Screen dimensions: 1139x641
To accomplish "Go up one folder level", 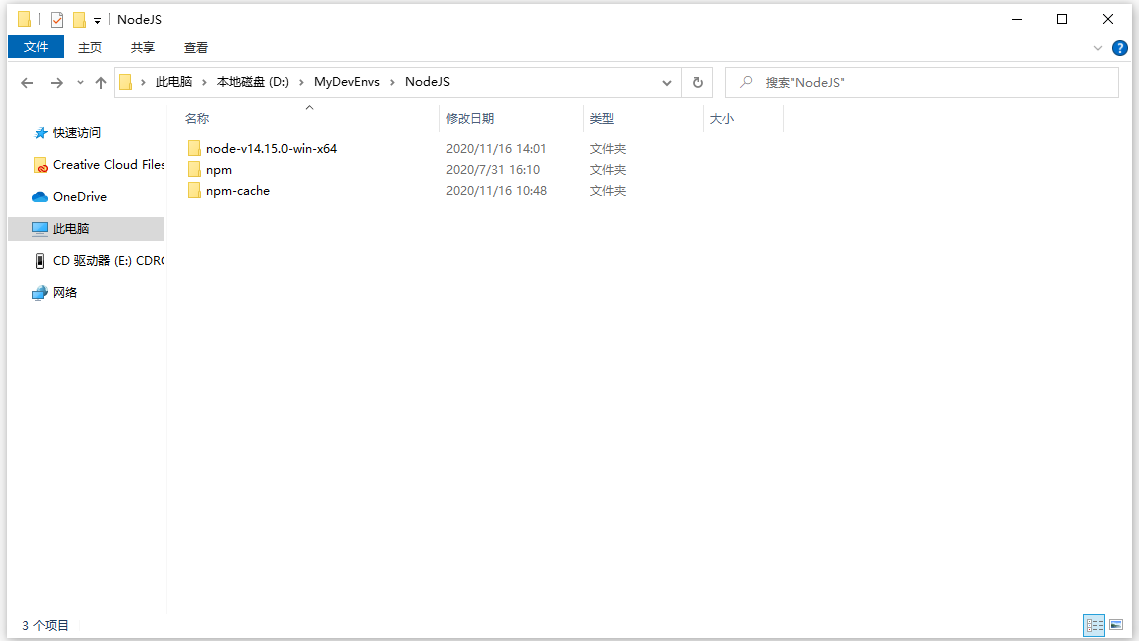I will pyautogui.click(x=101, y=83).
